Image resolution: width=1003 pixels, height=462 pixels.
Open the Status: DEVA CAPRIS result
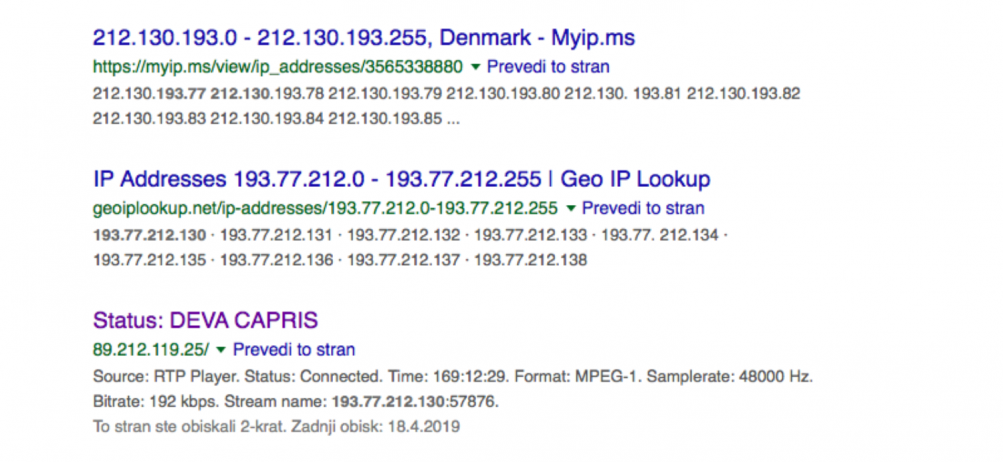(205, 320)
